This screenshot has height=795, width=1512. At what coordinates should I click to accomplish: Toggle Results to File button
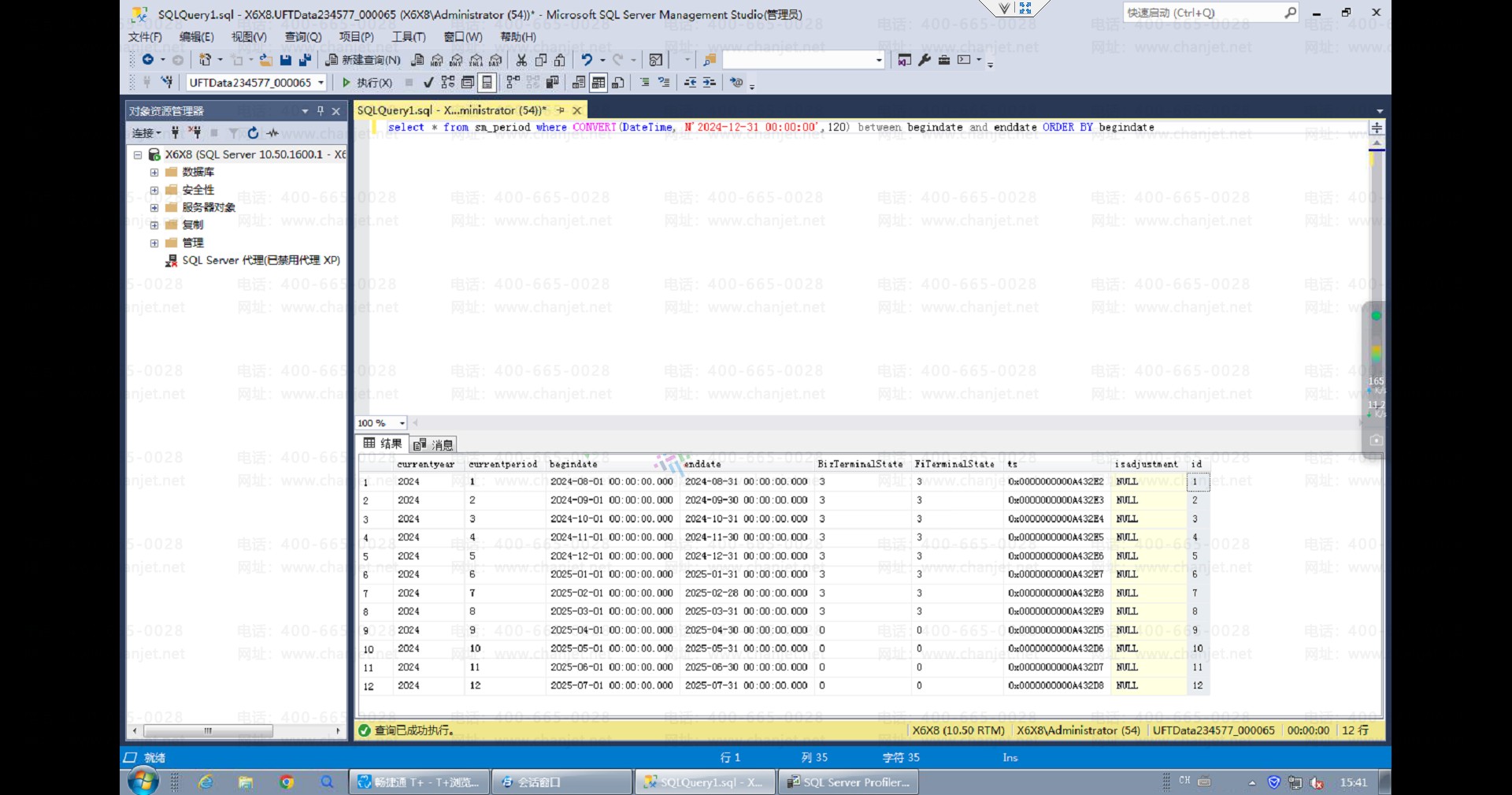pyautogui.click(x=618, y=82)
